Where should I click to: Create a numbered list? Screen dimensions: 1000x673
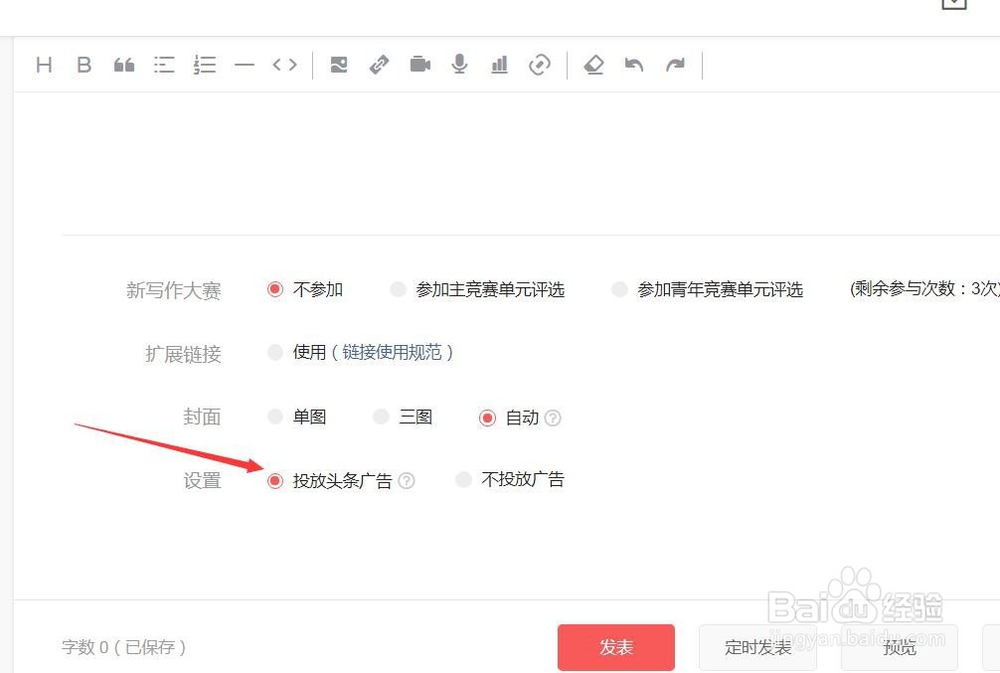coord(204,65)
